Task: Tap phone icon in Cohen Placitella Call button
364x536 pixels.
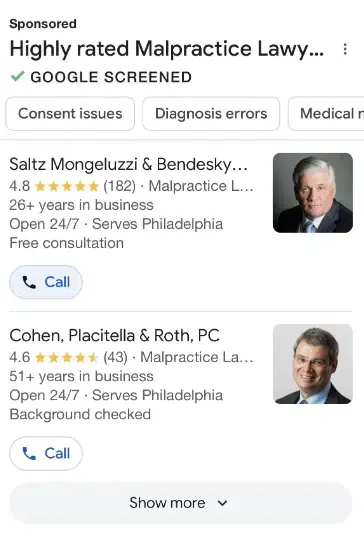Action: point(29,454)
